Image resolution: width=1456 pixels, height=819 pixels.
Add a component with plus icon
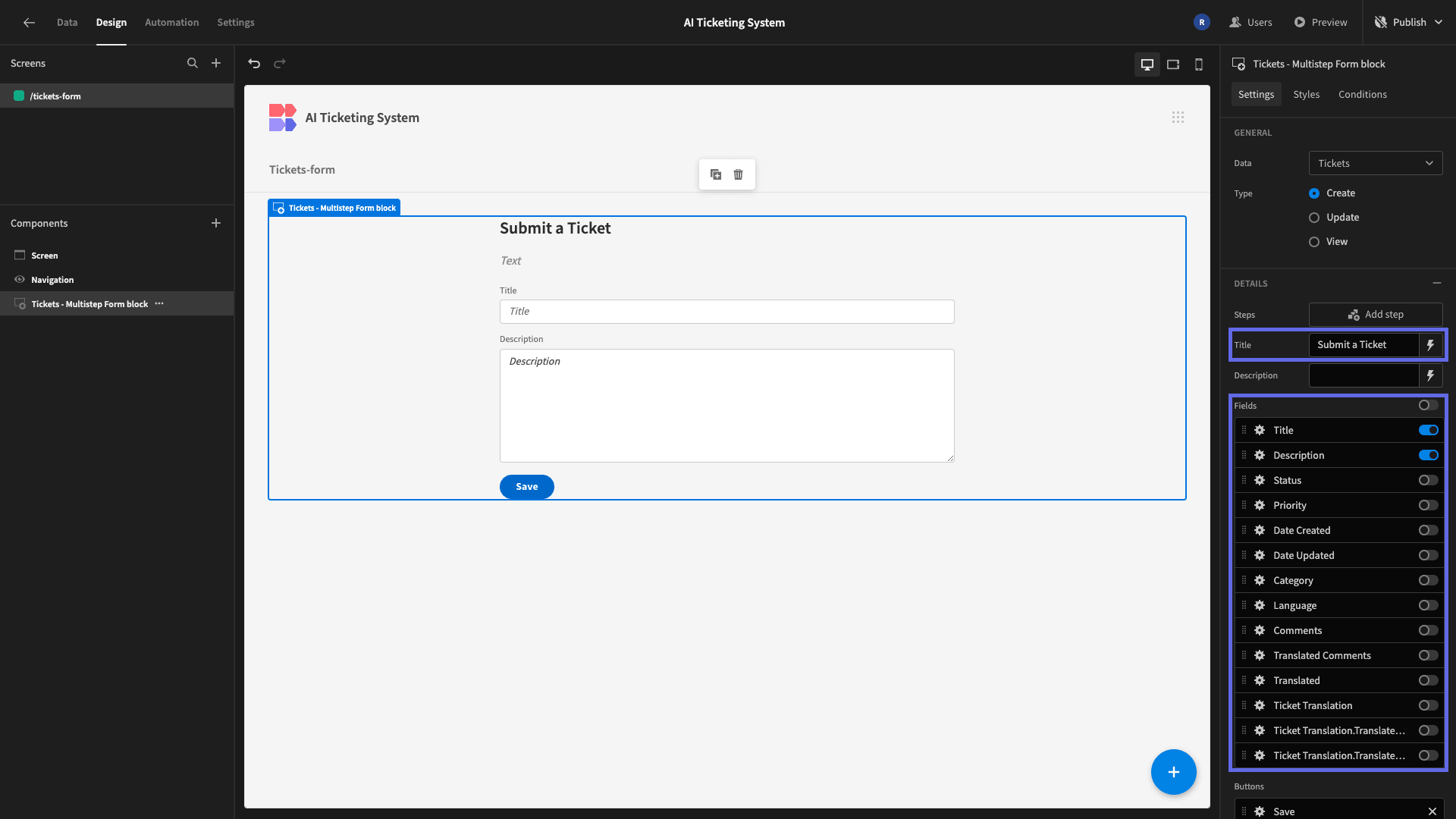pyautogui.click(x=216, y=224)
